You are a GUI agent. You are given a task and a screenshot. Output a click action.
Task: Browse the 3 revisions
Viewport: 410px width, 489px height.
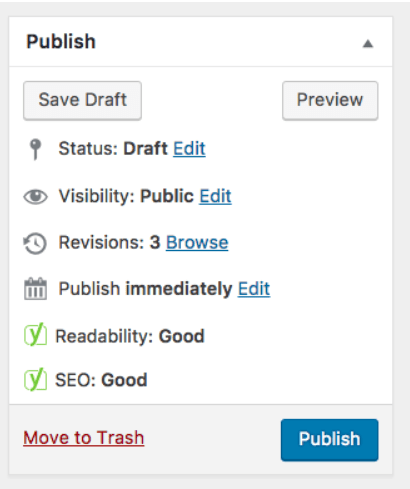pyautogui.click(x=197, y=242)
